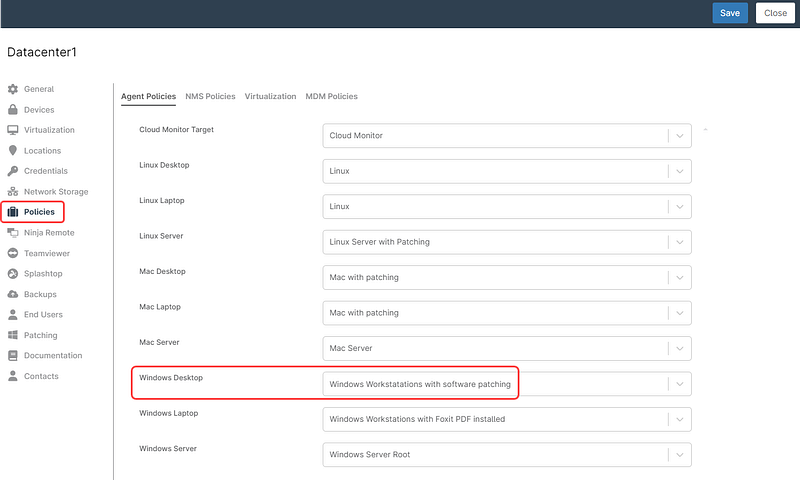This screenshot has width=800, height=480.
Task: Click the Patching icon in sidebar
Action: 13,336
